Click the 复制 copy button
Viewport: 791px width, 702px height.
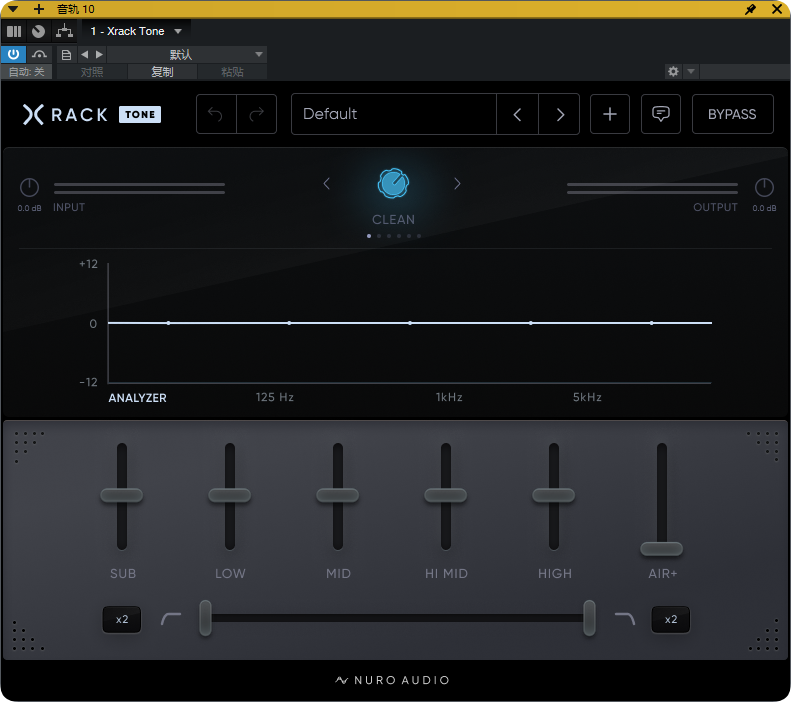pos(162,72)
